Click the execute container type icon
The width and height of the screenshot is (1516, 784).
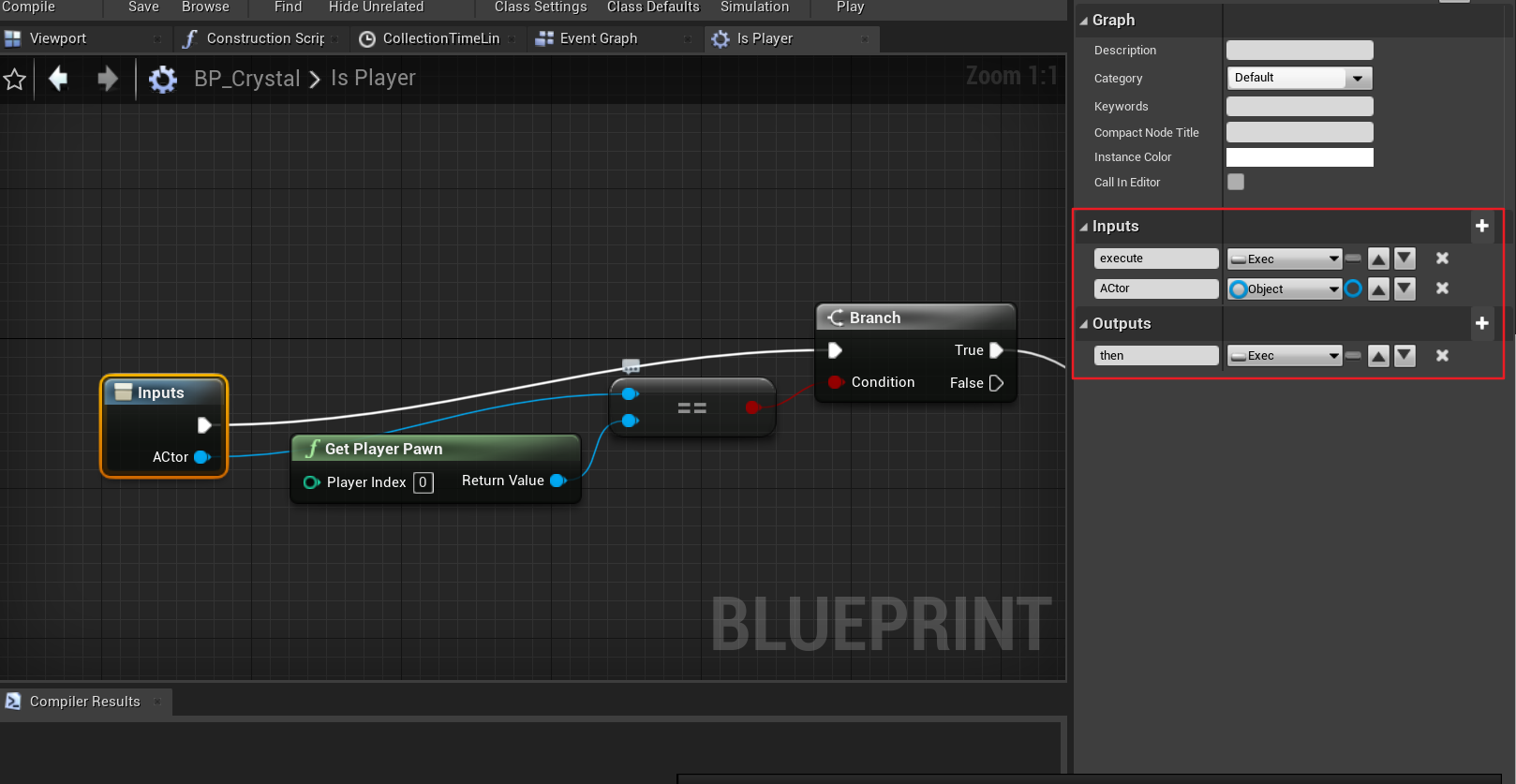coord(1353,258)
